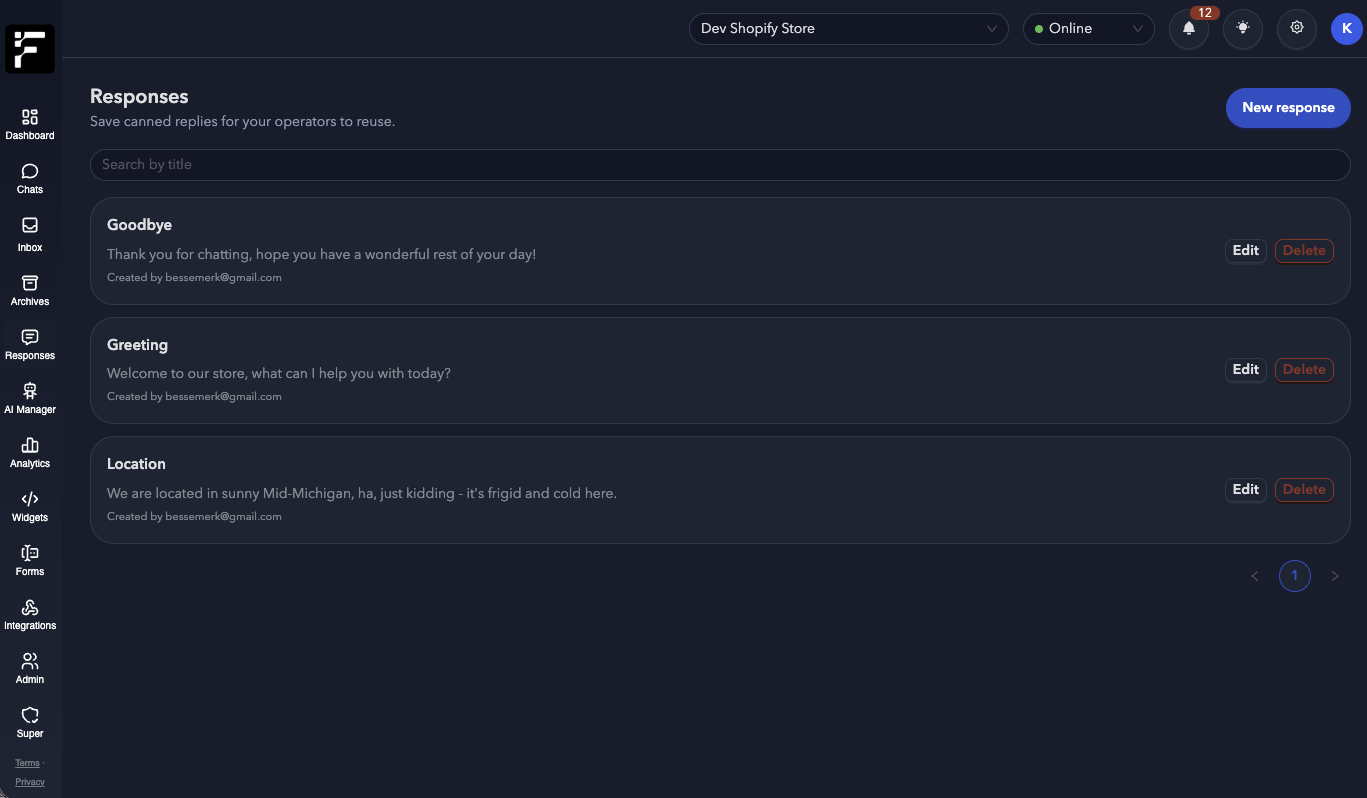
Task: Open the Dashboard sidebar icon
Action: pyautogui.click(x=30, y=118)
